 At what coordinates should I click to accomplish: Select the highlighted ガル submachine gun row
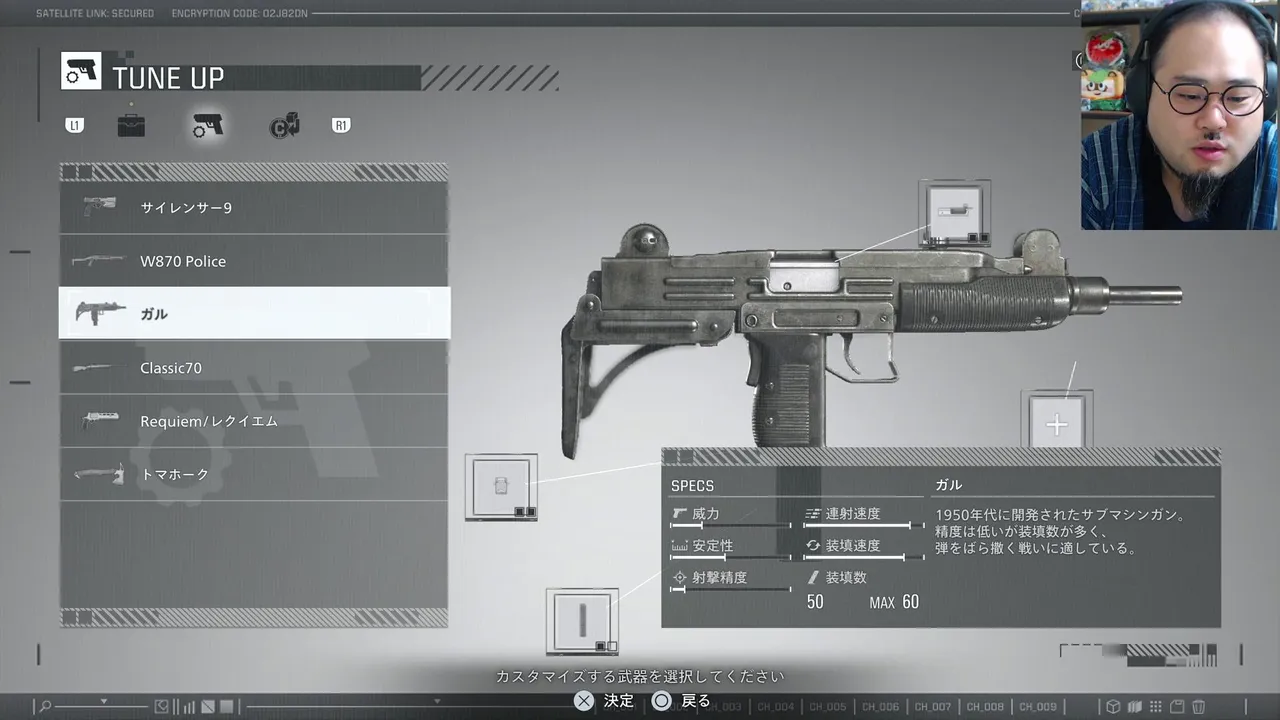pyautogui.click(x=254, y=313)
